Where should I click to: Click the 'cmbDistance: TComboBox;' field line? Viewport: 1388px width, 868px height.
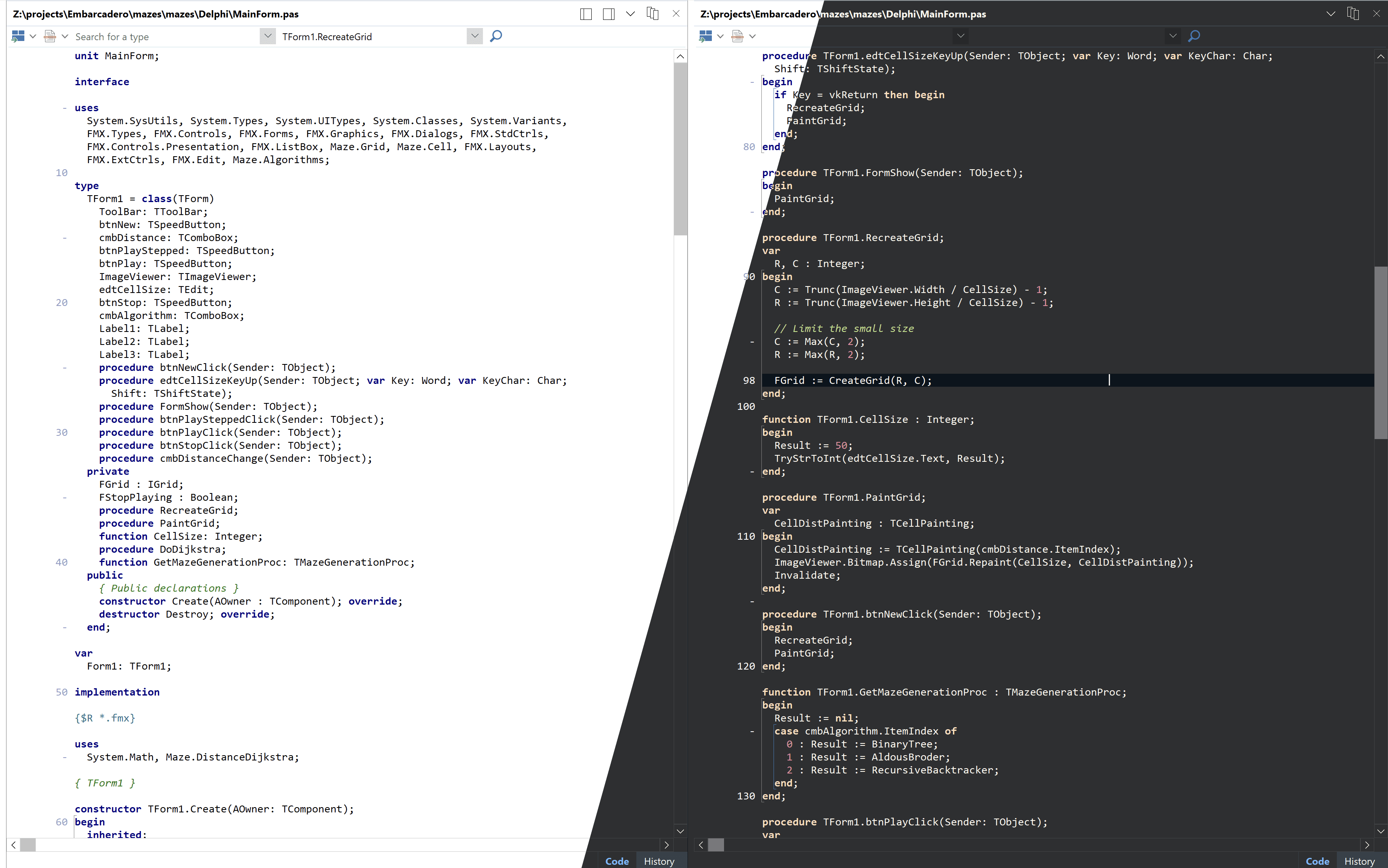tap(168, 238)
